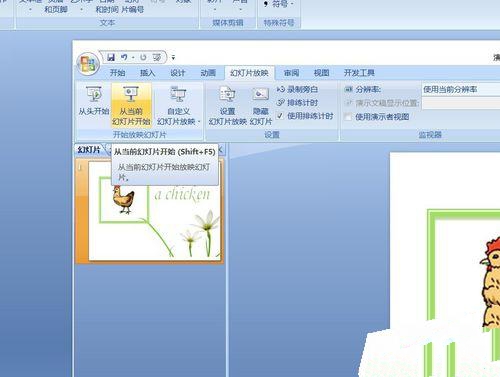Open 设置幻灯片放映 settings icon
Screen dimensions: 500x377
227,105
